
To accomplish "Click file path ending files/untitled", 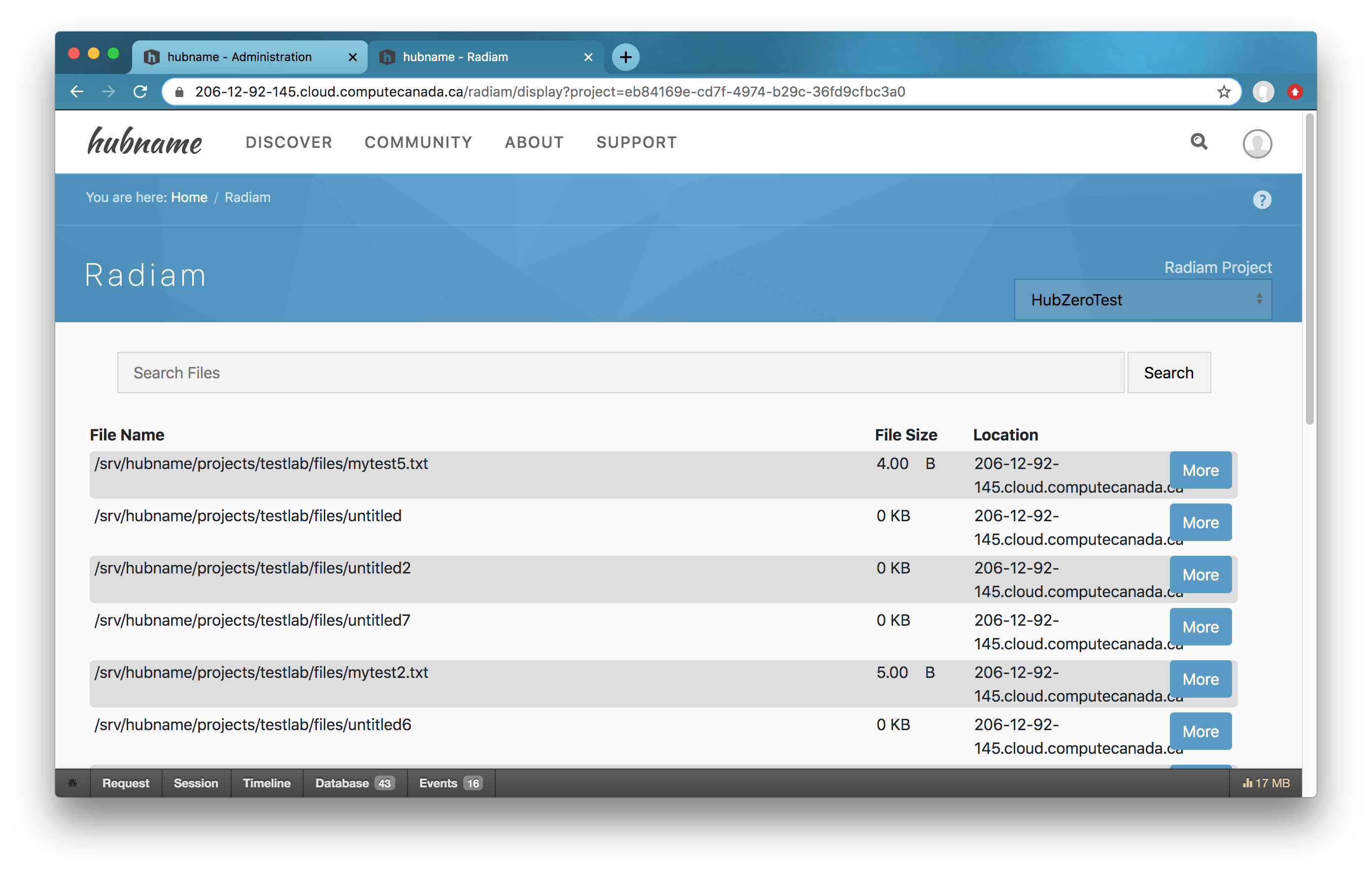I will click(248, 516).
